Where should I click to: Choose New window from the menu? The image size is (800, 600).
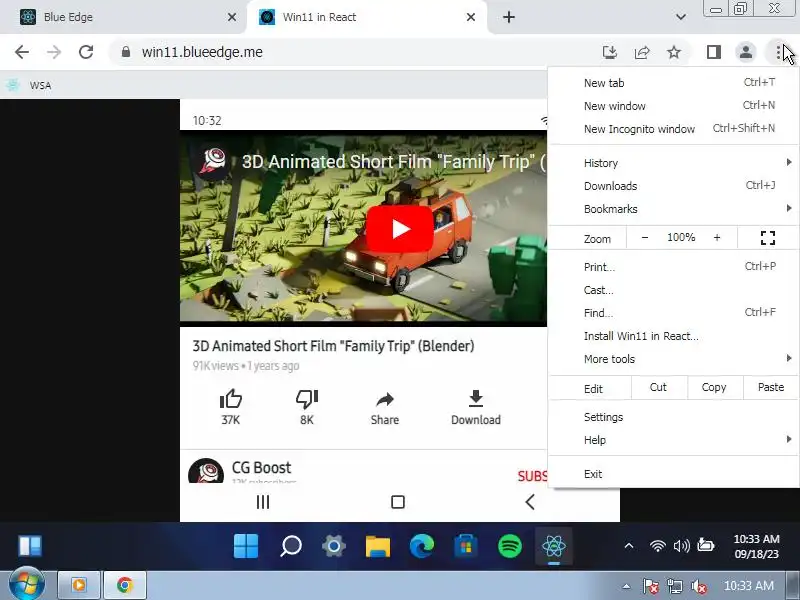(x=673, y=106)
